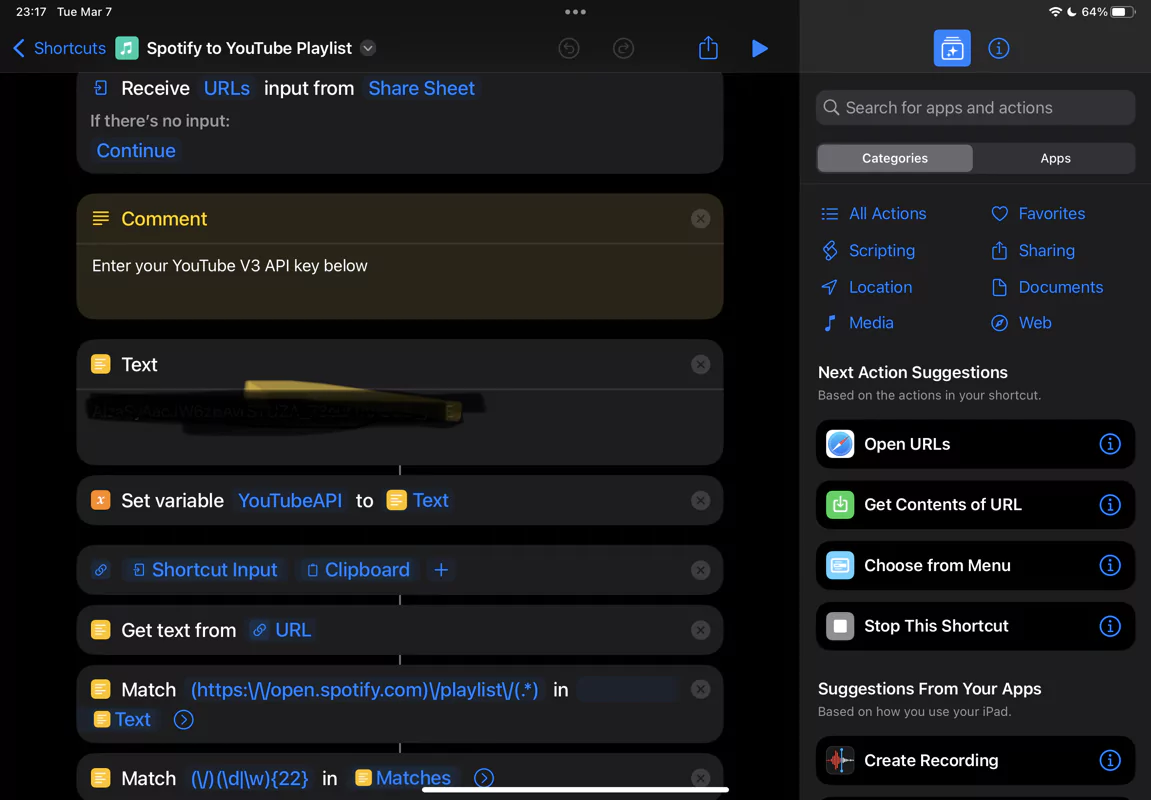This screenshot has height=800, width=1151.
Task: Go back to Shortcuts list
Action: tap(59, 48)
